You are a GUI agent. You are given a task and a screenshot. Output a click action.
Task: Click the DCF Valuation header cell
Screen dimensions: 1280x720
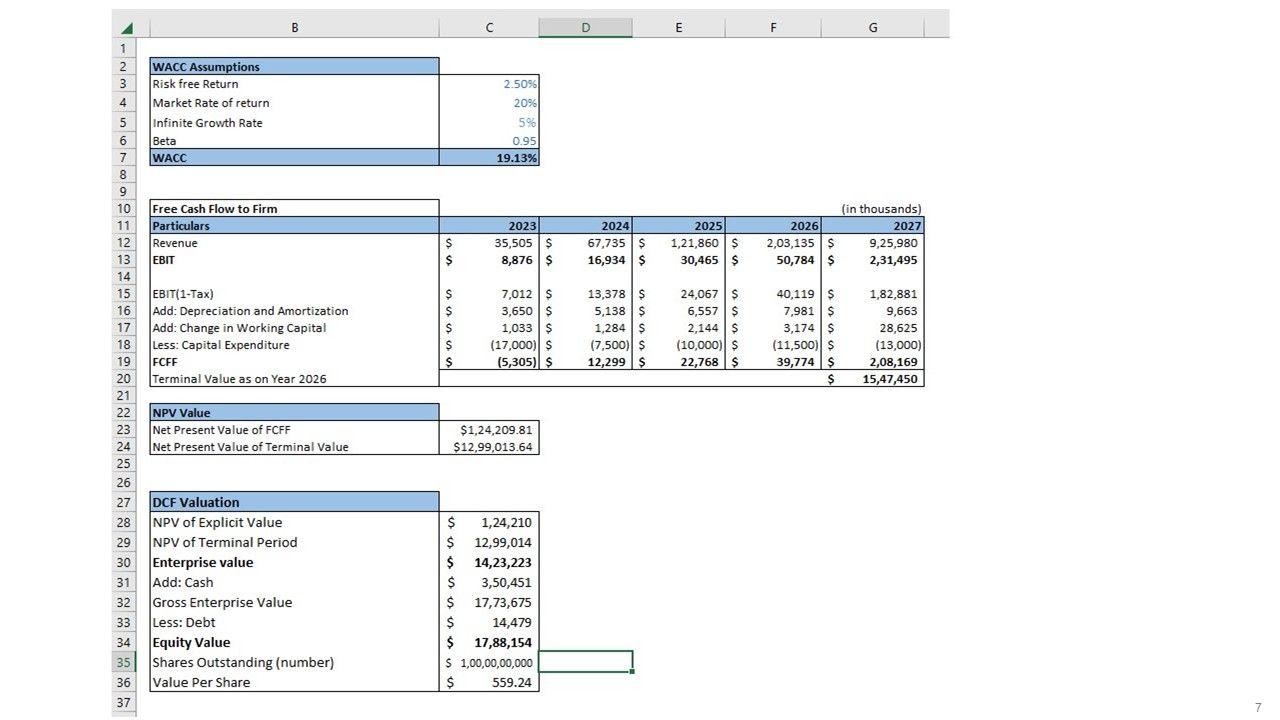pos(294,502)
